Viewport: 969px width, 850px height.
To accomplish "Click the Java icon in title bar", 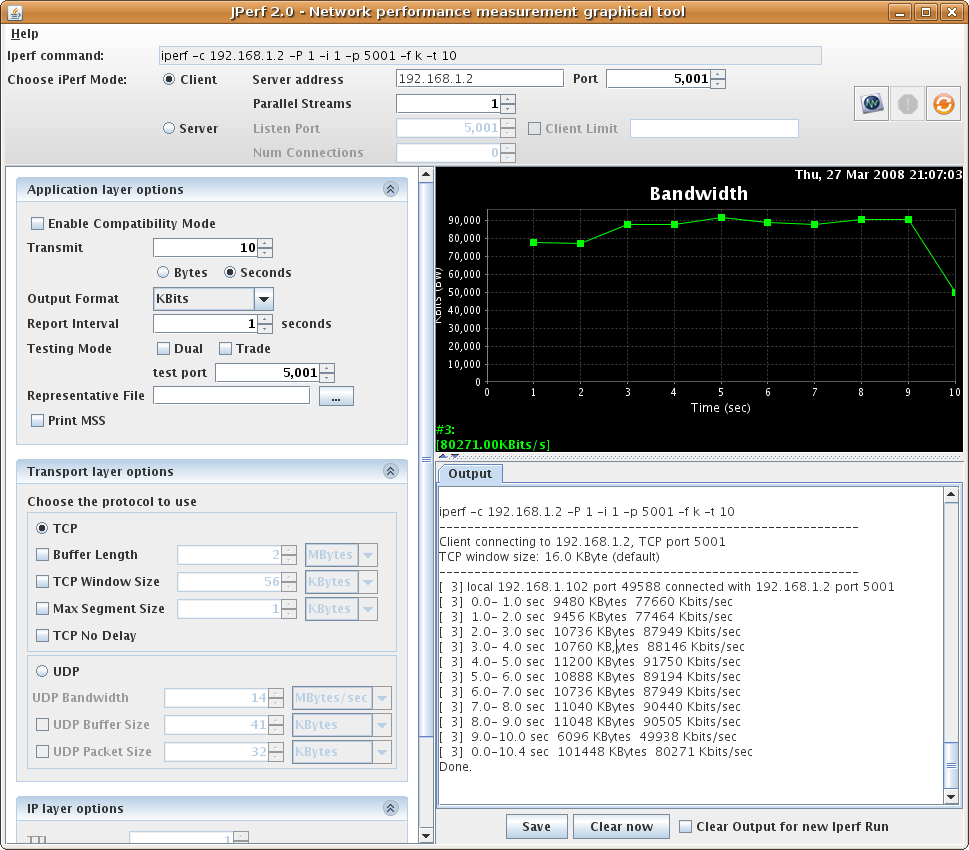I will coord(15,12).
